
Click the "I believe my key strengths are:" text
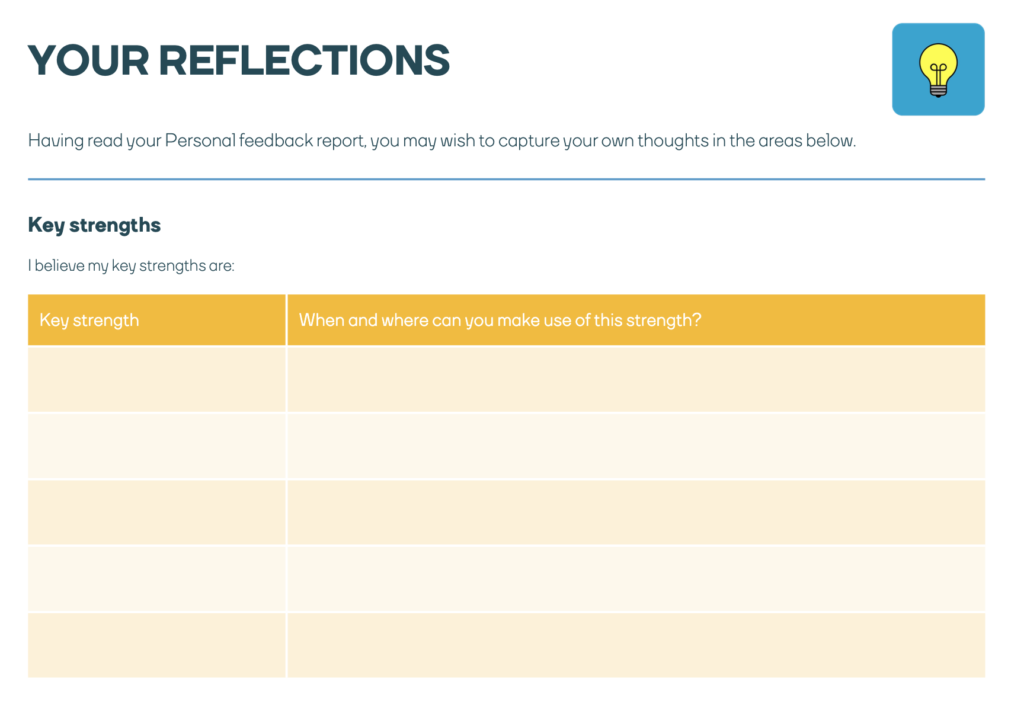[131, 267]
